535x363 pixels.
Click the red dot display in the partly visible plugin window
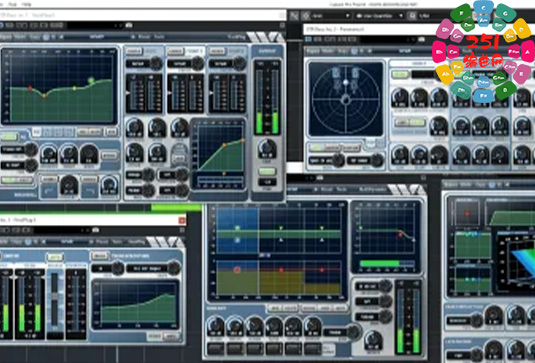point(466,213)
